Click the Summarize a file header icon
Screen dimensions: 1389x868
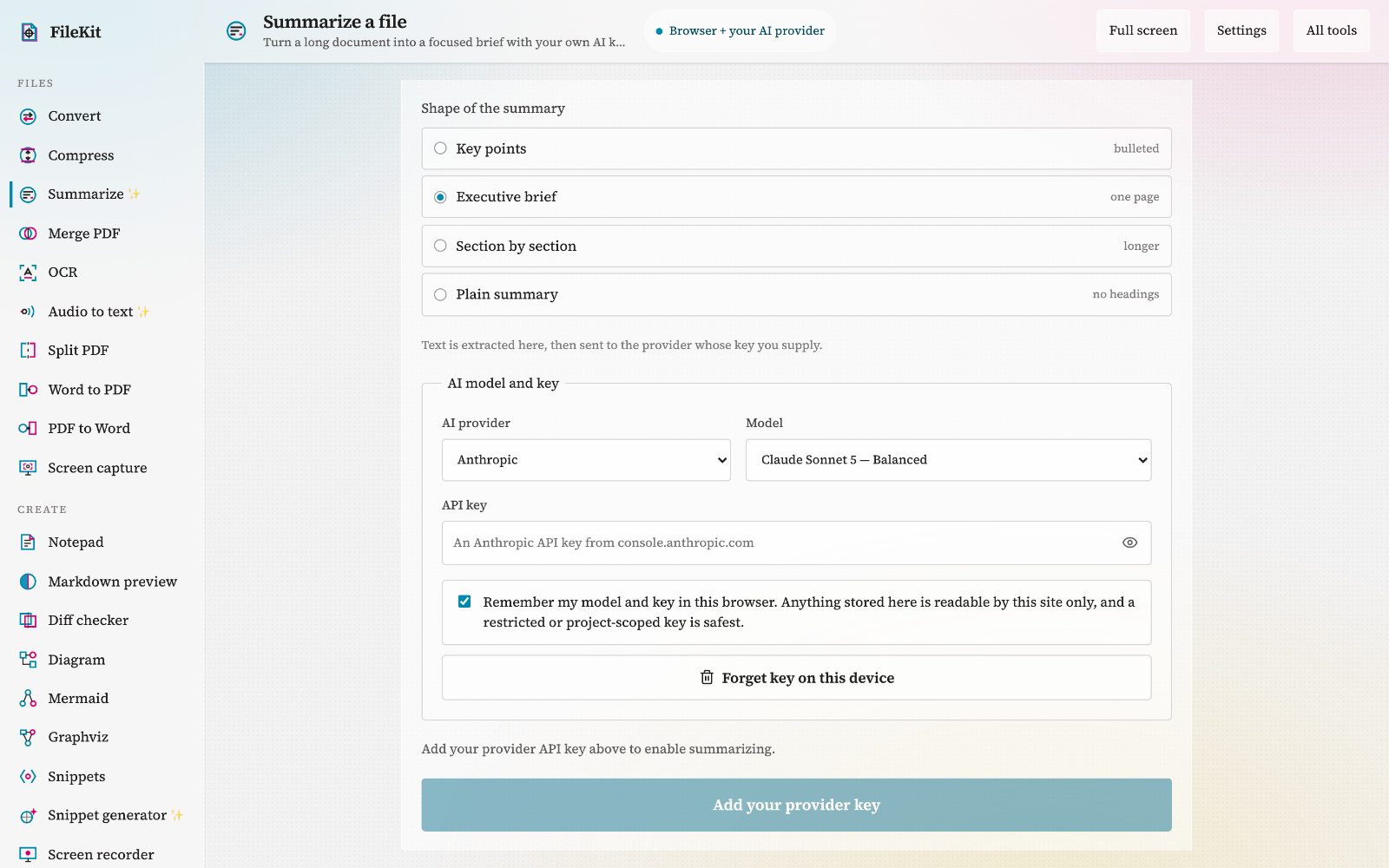pos(236,31)
